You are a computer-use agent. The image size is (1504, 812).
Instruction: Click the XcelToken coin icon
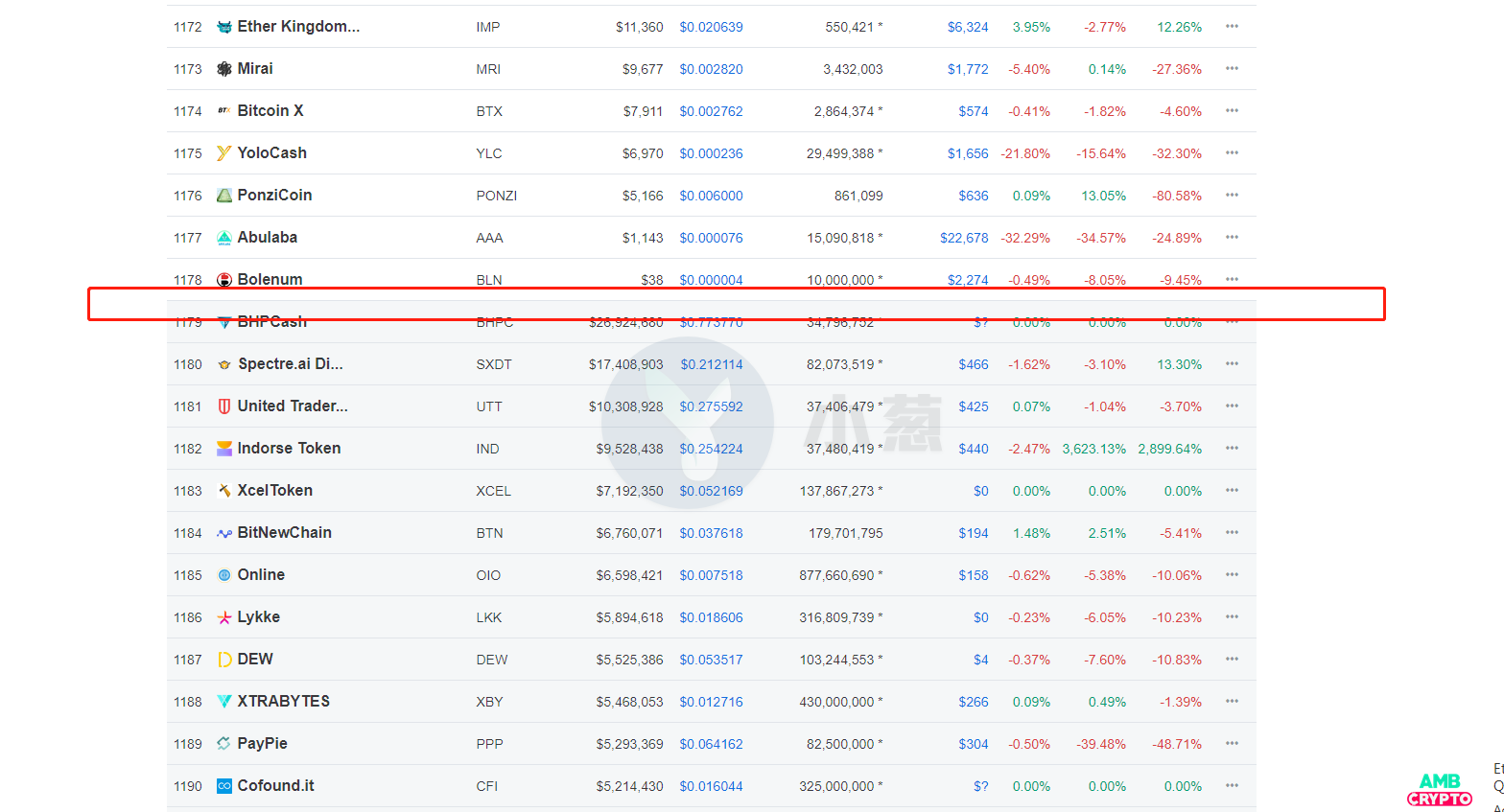[224, 491]
